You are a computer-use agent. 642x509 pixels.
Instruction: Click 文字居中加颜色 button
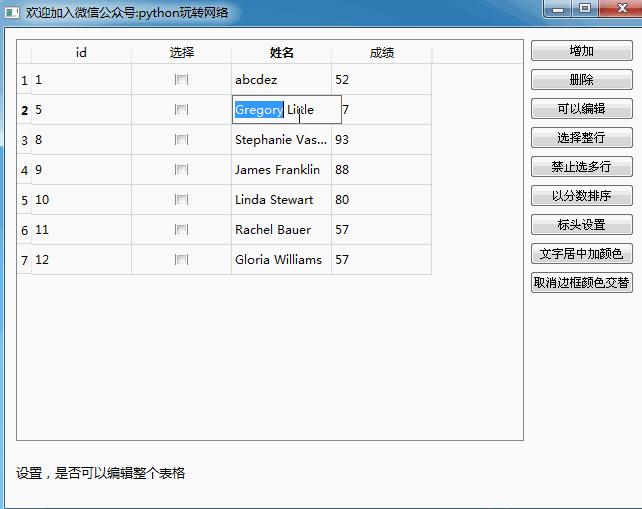click(x=582, y=254)
